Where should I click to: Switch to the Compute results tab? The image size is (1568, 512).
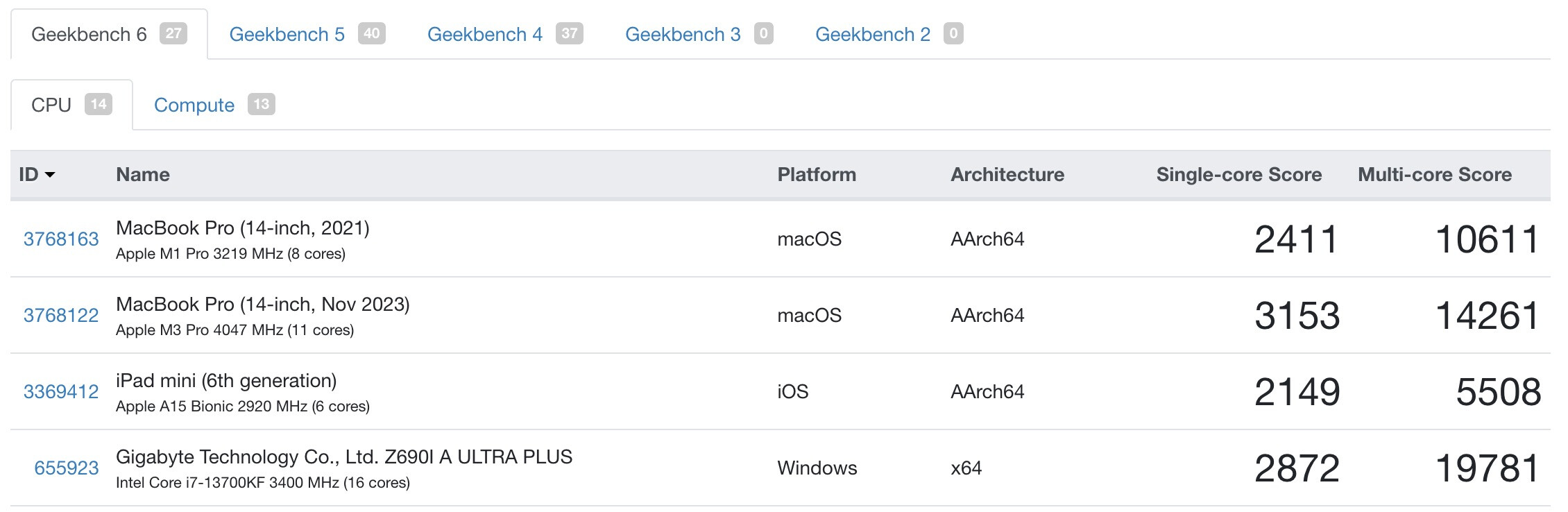click(194, 105)
